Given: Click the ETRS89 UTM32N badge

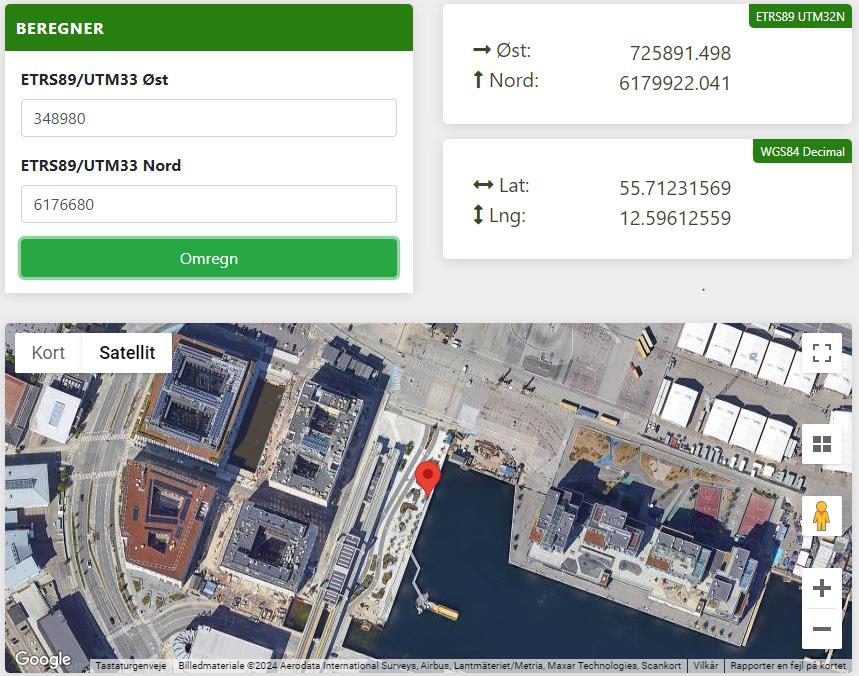Looking at the screenshot, I should click(x=800, y=16).
